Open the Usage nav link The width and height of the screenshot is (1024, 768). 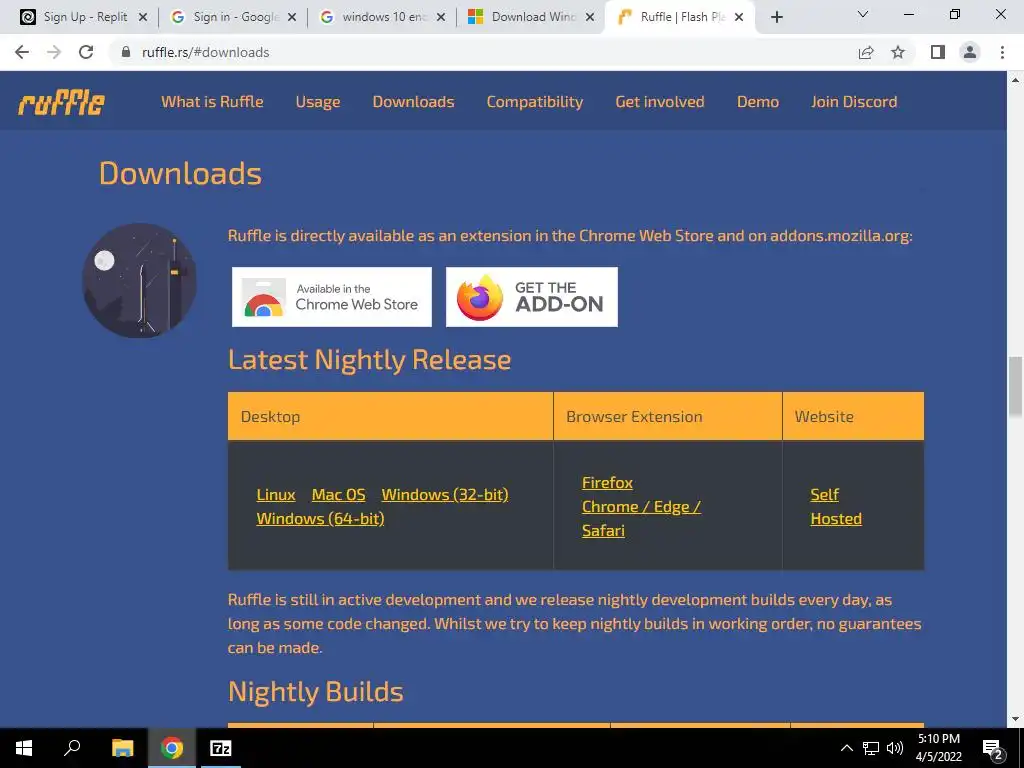click(318, 102)
